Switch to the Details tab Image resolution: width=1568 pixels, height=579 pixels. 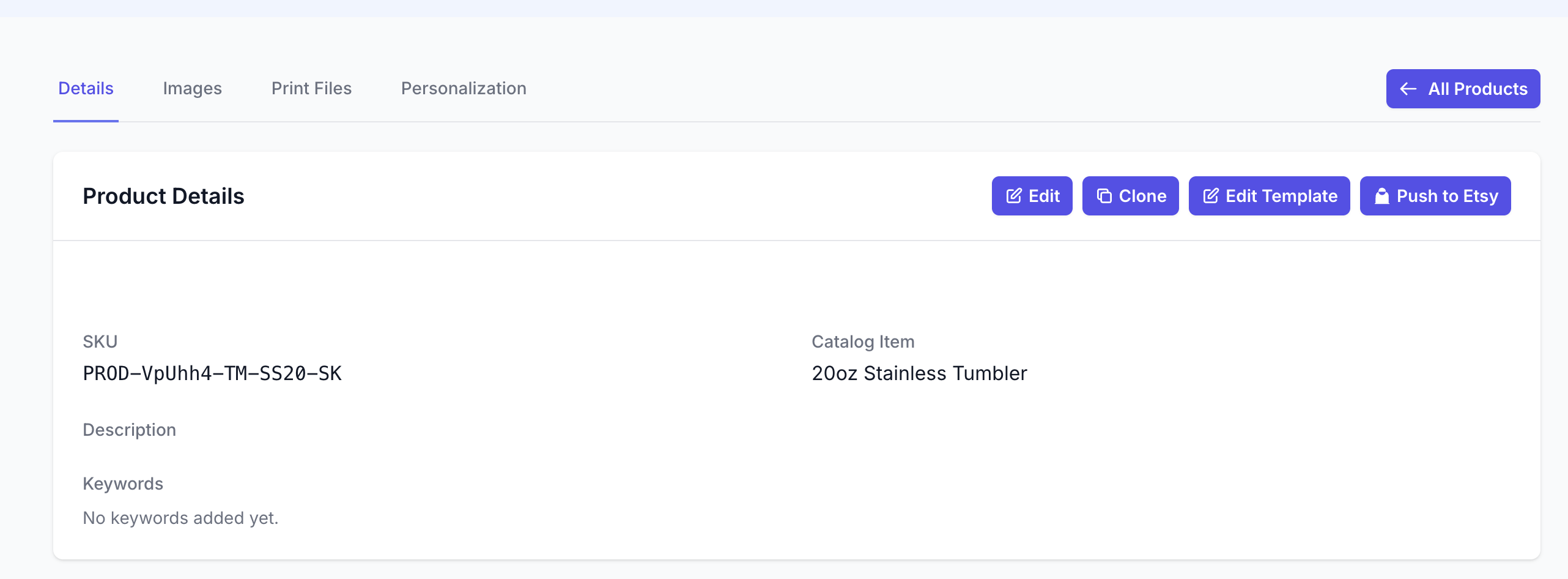pos(86,89)
